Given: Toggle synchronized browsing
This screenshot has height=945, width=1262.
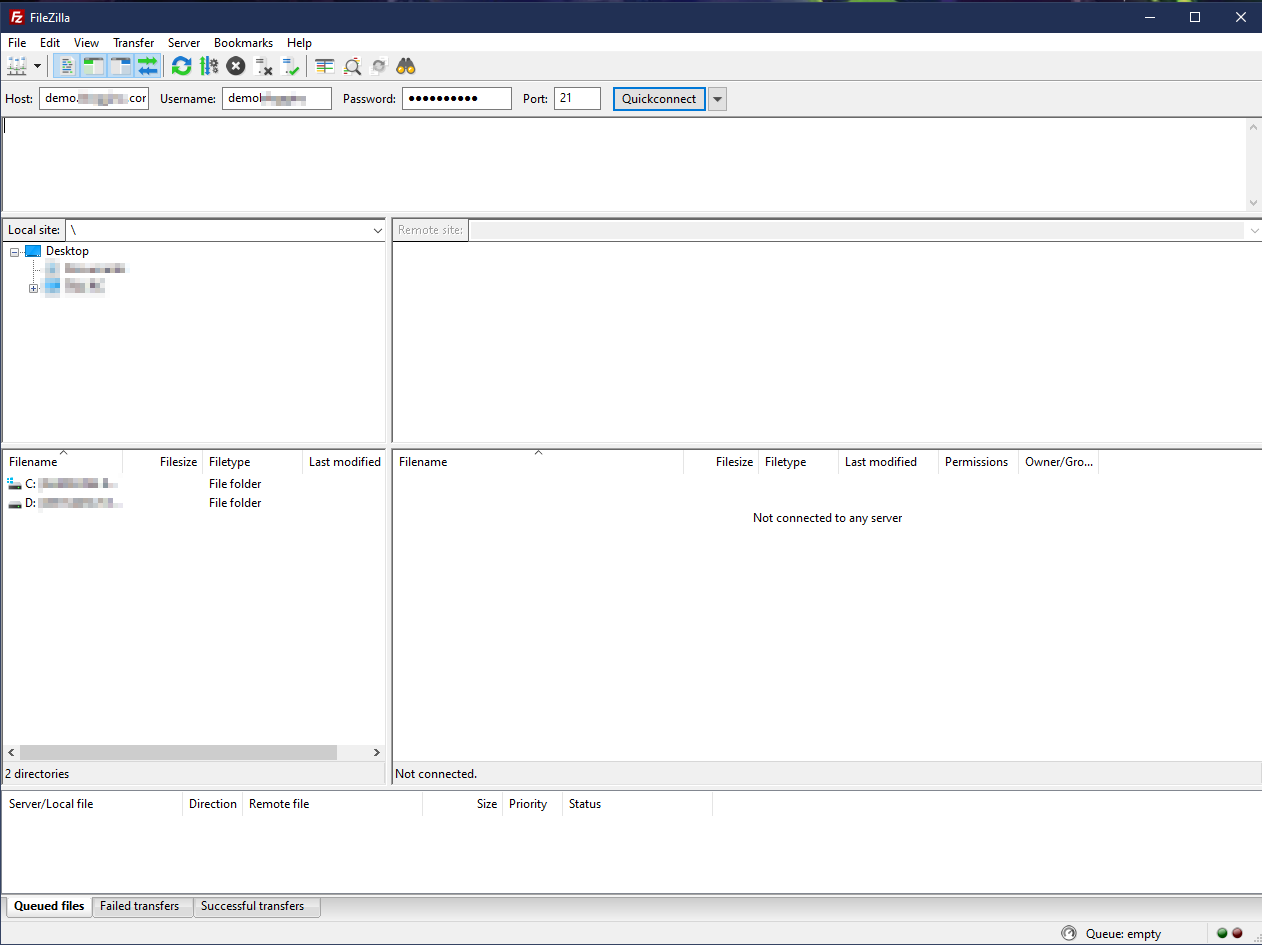Looking at the screenshot, I should click(x=379, y=66).
